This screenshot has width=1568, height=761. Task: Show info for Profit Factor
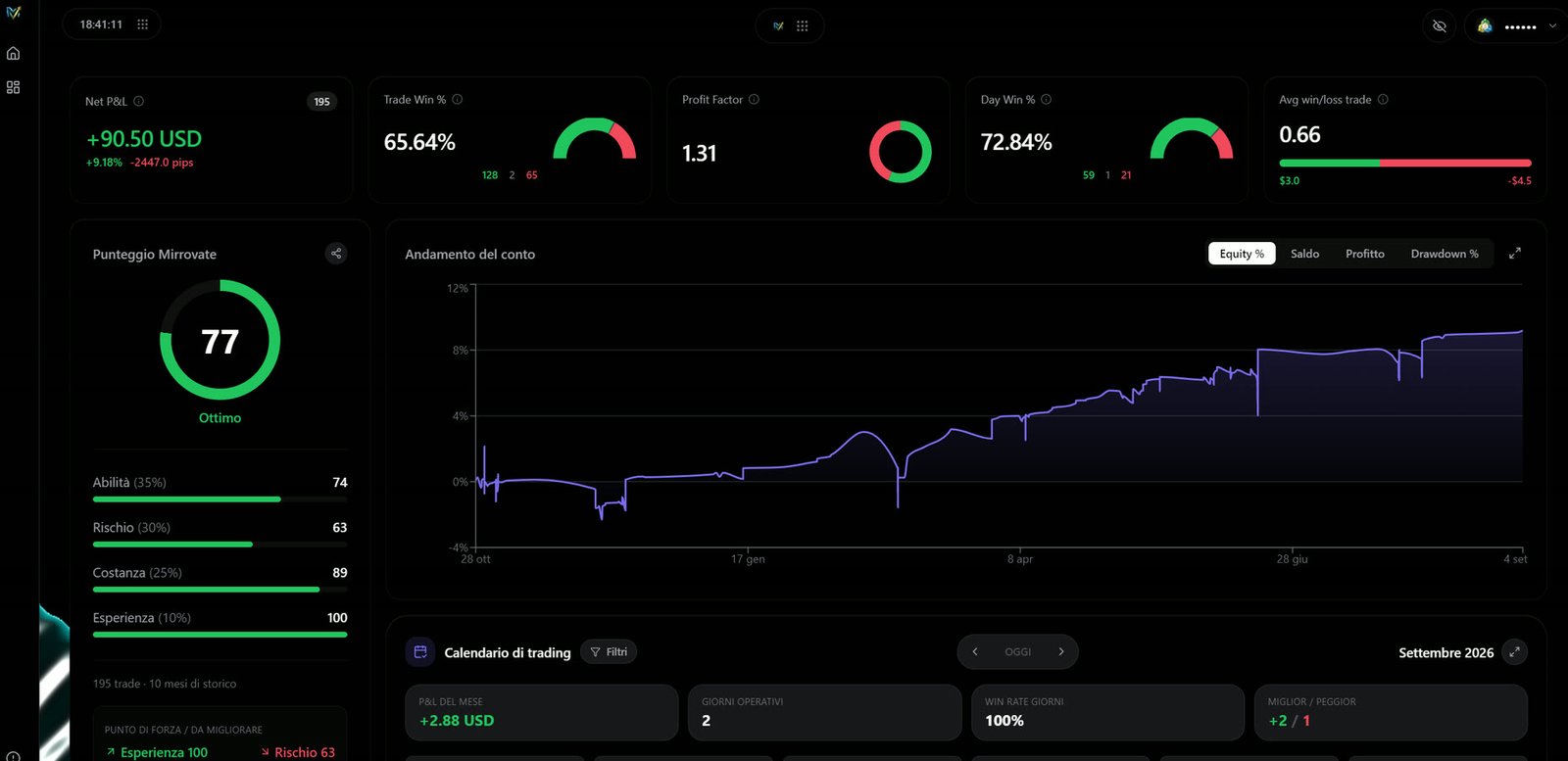(754, 99)
